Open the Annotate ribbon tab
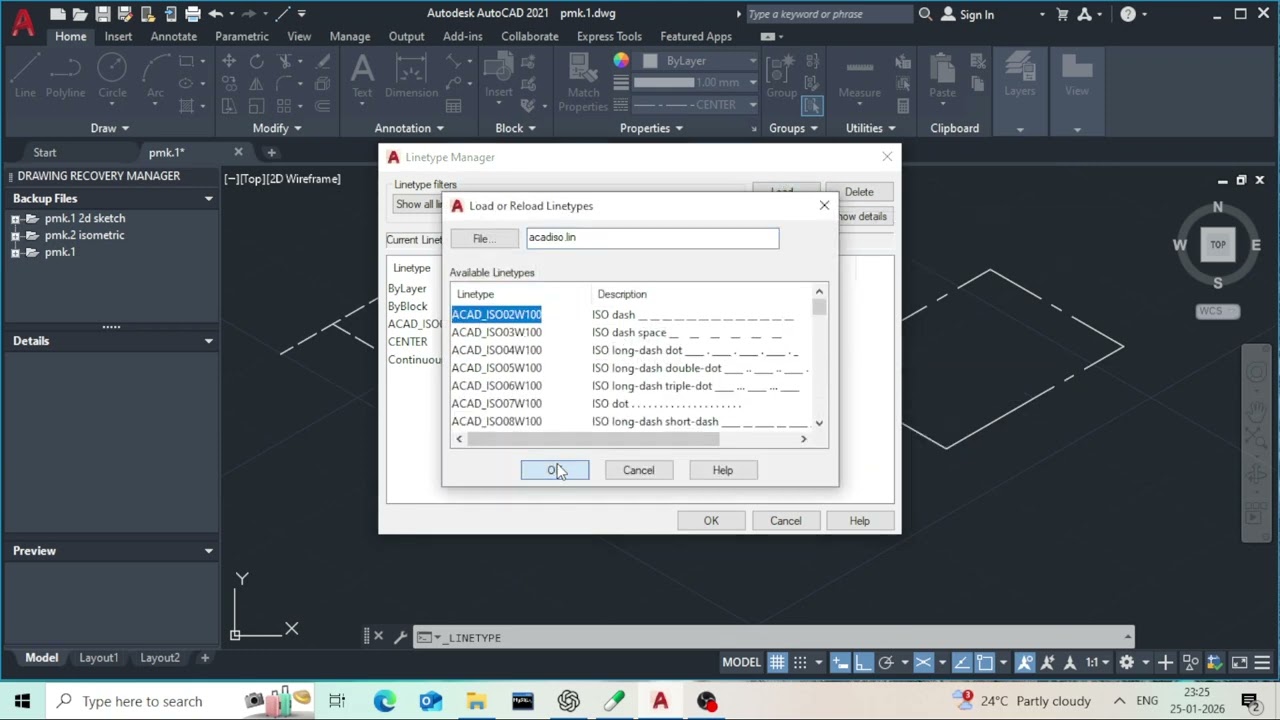This screenshot has height=720, width=1280. (x=173, y=36)
